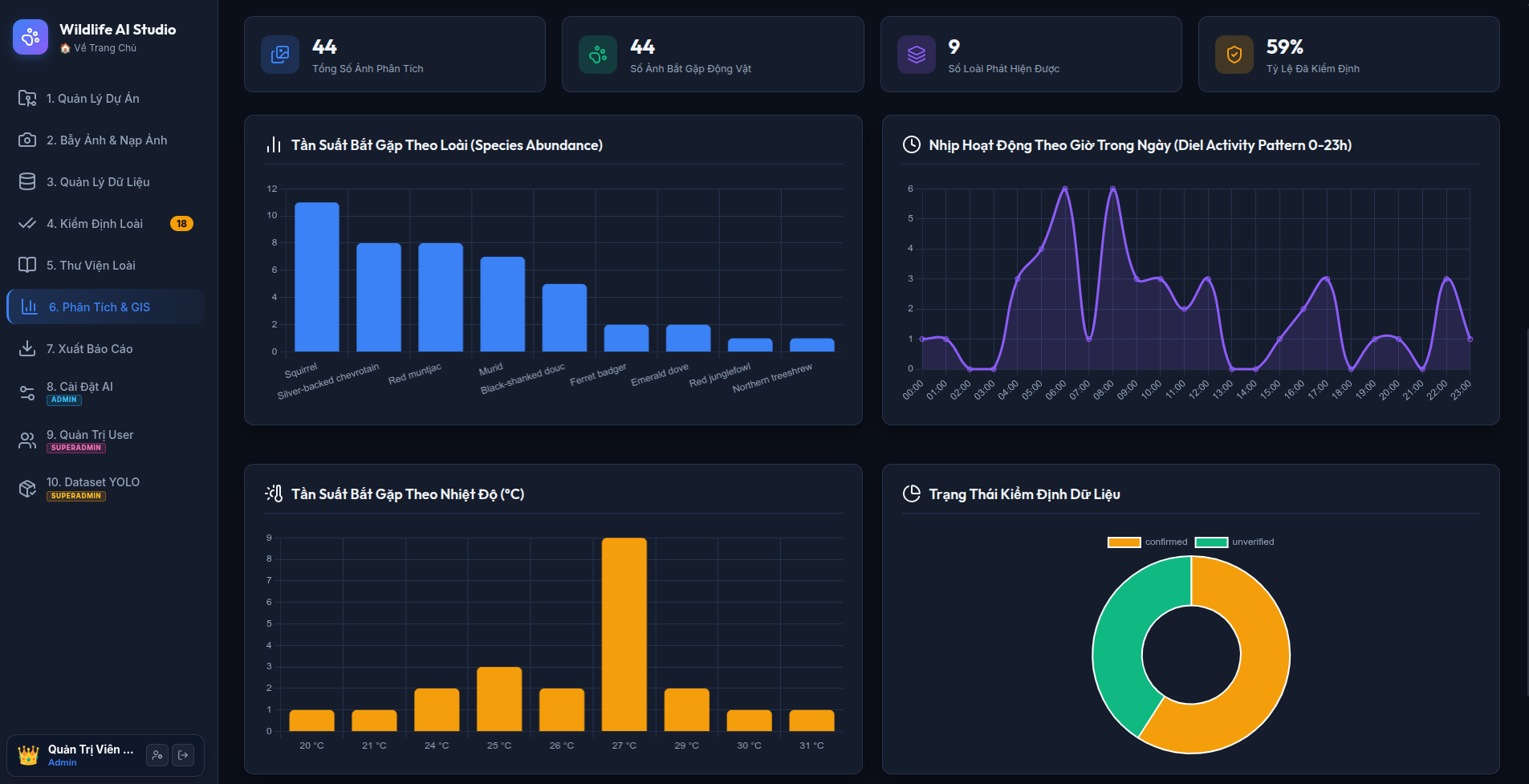The height and width of the screenshot is (784, 1529).
Task: Click the bar-chart icon beside Species Abundance title
Action: (x=274, y=145)
